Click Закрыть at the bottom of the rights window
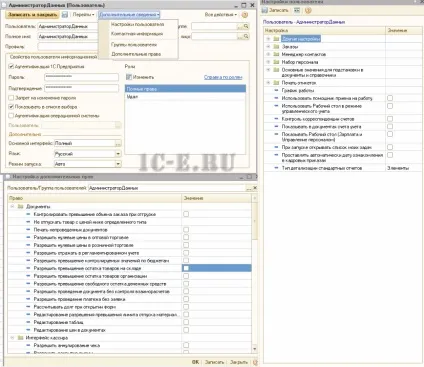This screenshot has width=424, height=367. pos(239,362)
